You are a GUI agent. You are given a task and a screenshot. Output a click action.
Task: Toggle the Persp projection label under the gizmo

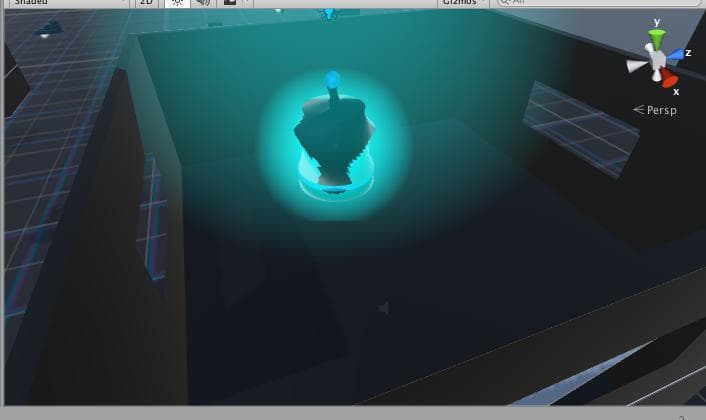click(x=656, y=110)
